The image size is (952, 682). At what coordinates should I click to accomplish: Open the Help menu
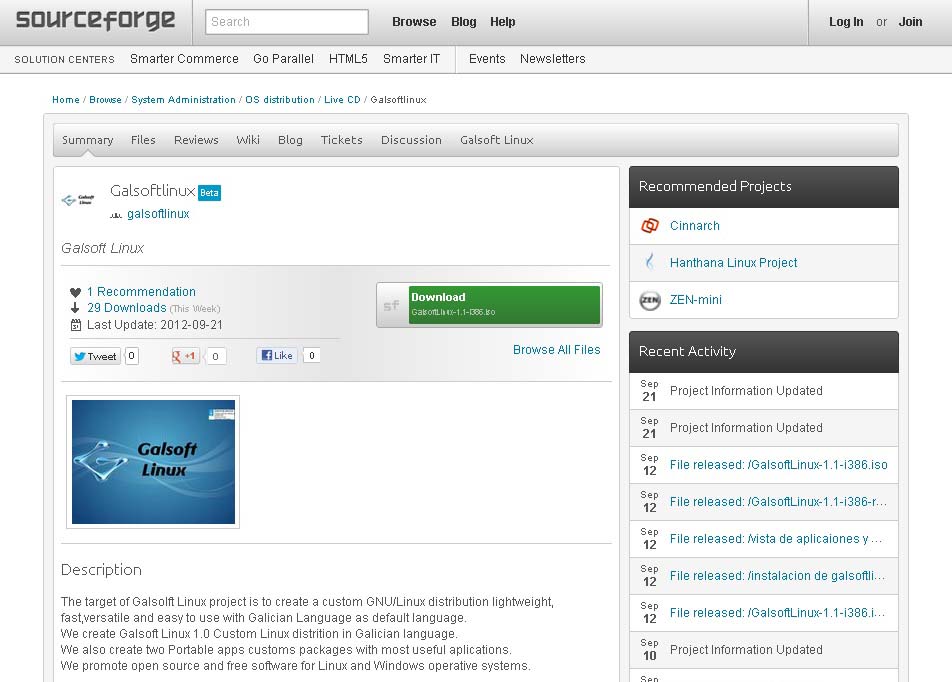503,22
